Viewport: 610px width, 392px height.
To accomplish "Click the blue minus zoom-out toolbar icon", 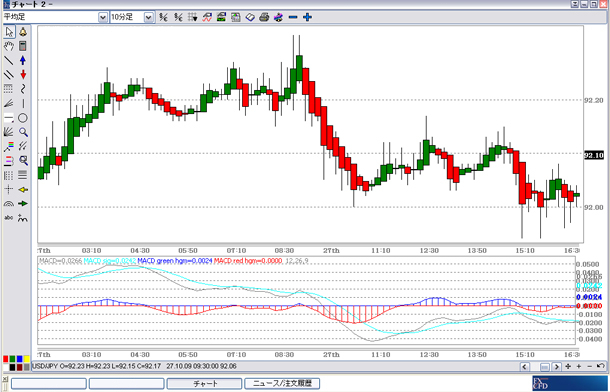I will 293,17.
